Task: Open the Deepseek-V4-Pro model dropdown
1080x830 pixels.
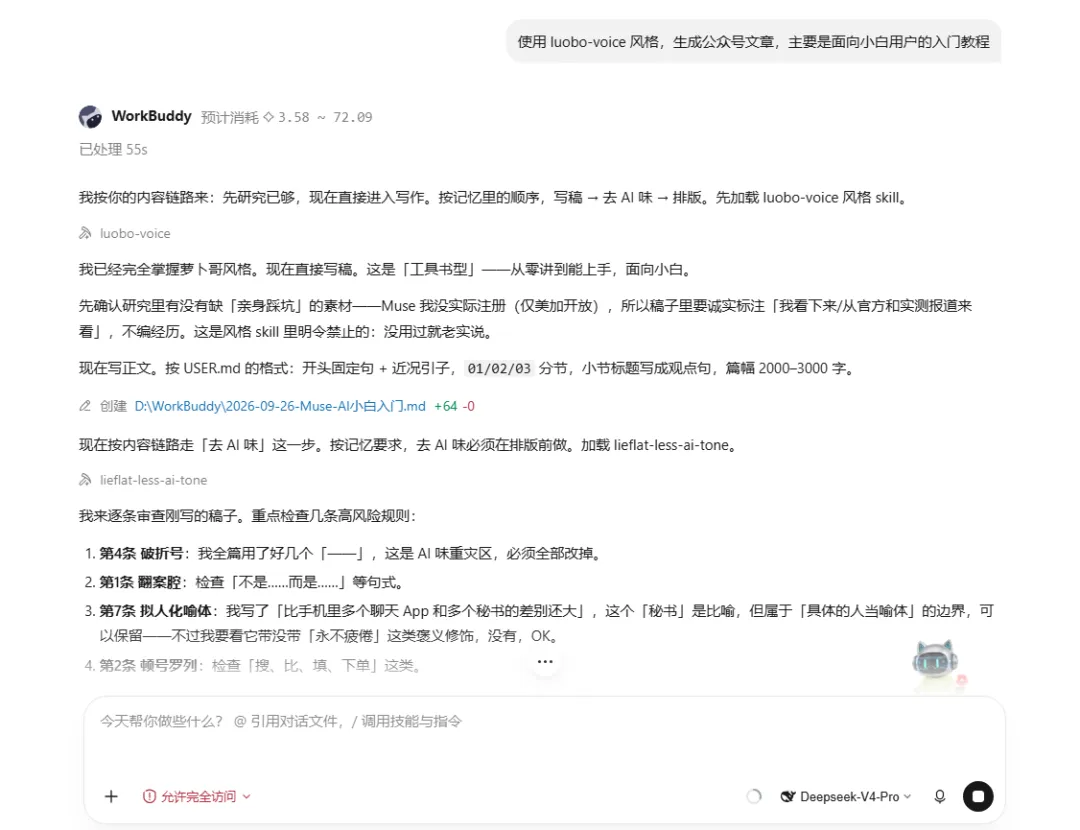Action: click(846, 797)
